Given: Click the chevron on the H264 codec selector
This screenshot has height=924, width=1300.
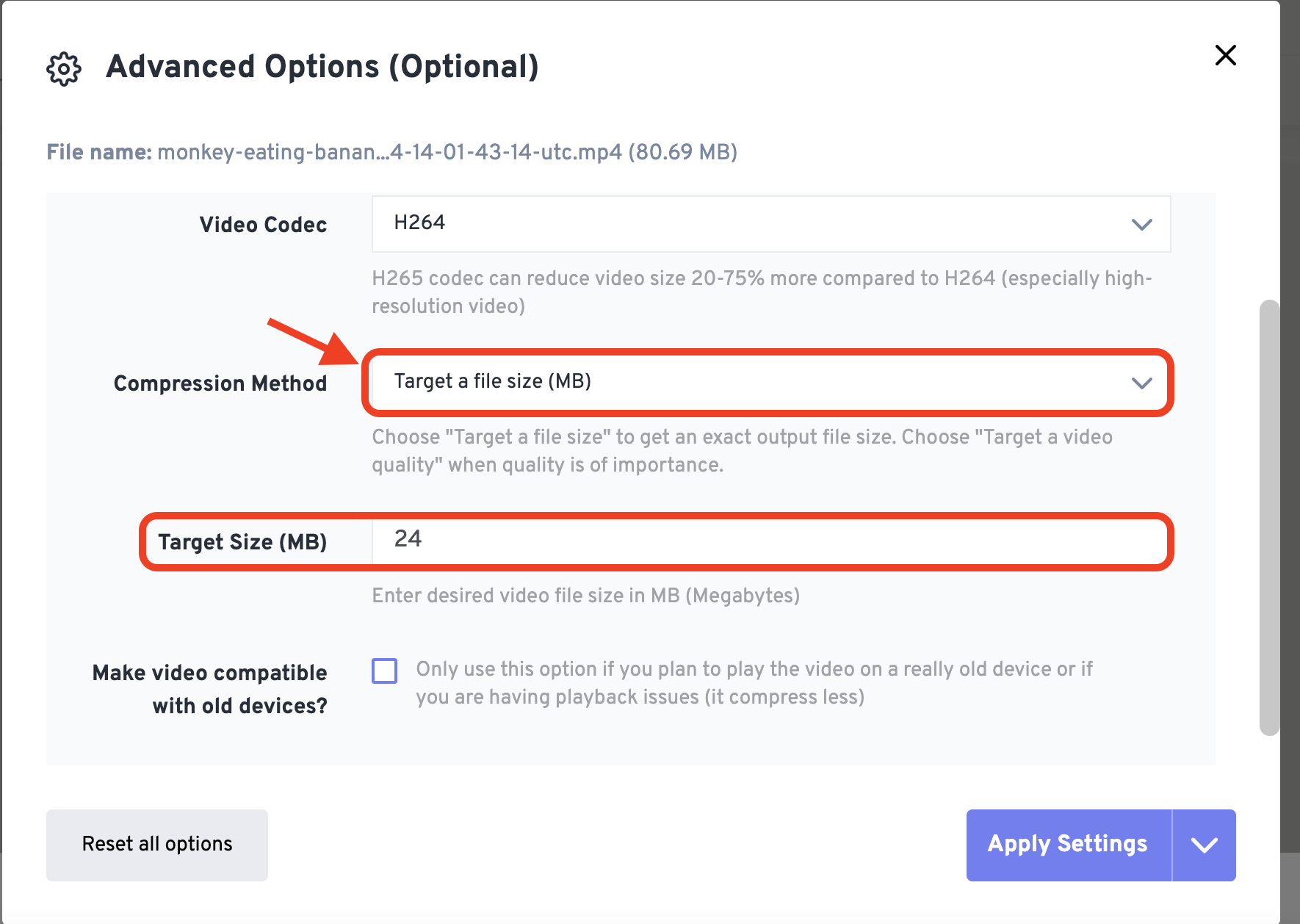Looking at the screenshot, I should [x=1141, y=225].
